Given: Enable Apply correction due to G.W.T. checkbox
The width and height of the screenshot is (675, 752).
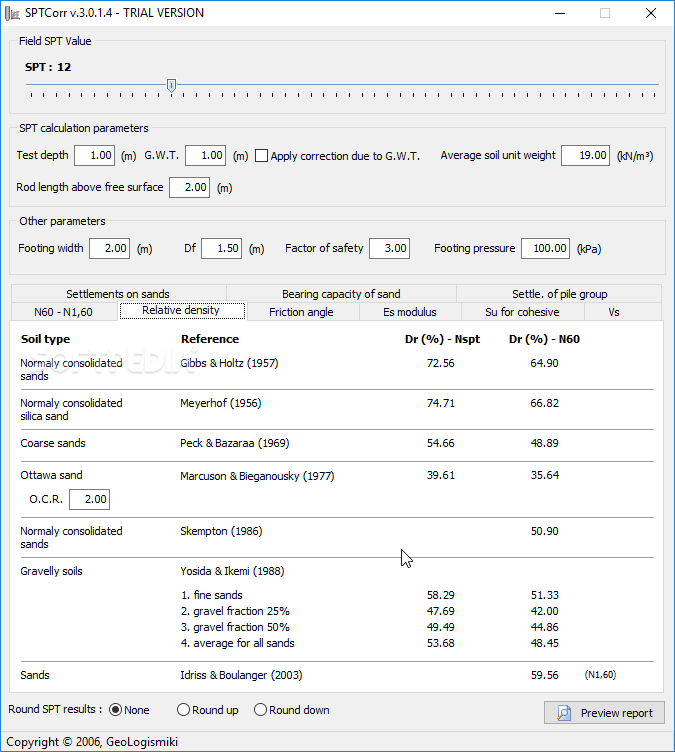Looking at the screenshot, I should pos(261,156).
